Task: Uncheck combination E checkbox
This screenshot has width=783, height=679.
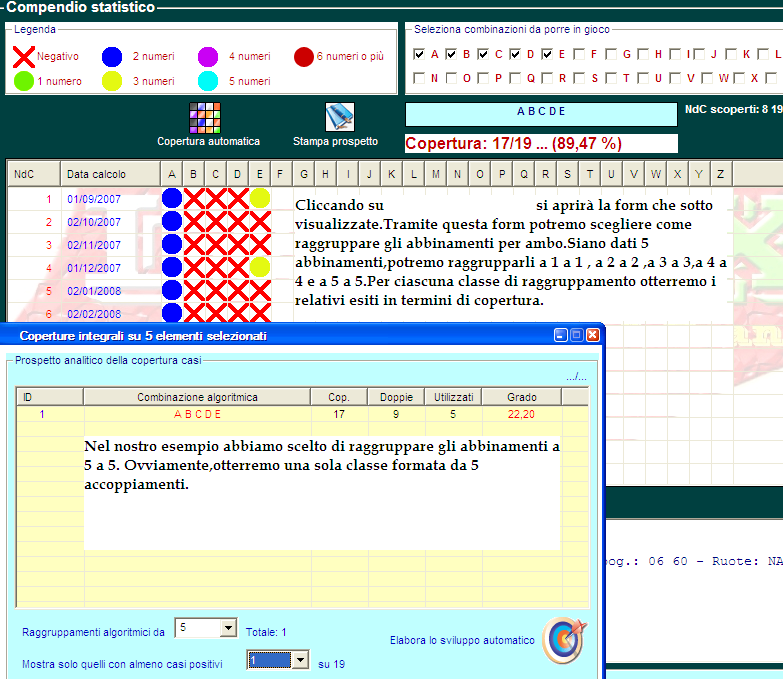Action: point(547,54)
